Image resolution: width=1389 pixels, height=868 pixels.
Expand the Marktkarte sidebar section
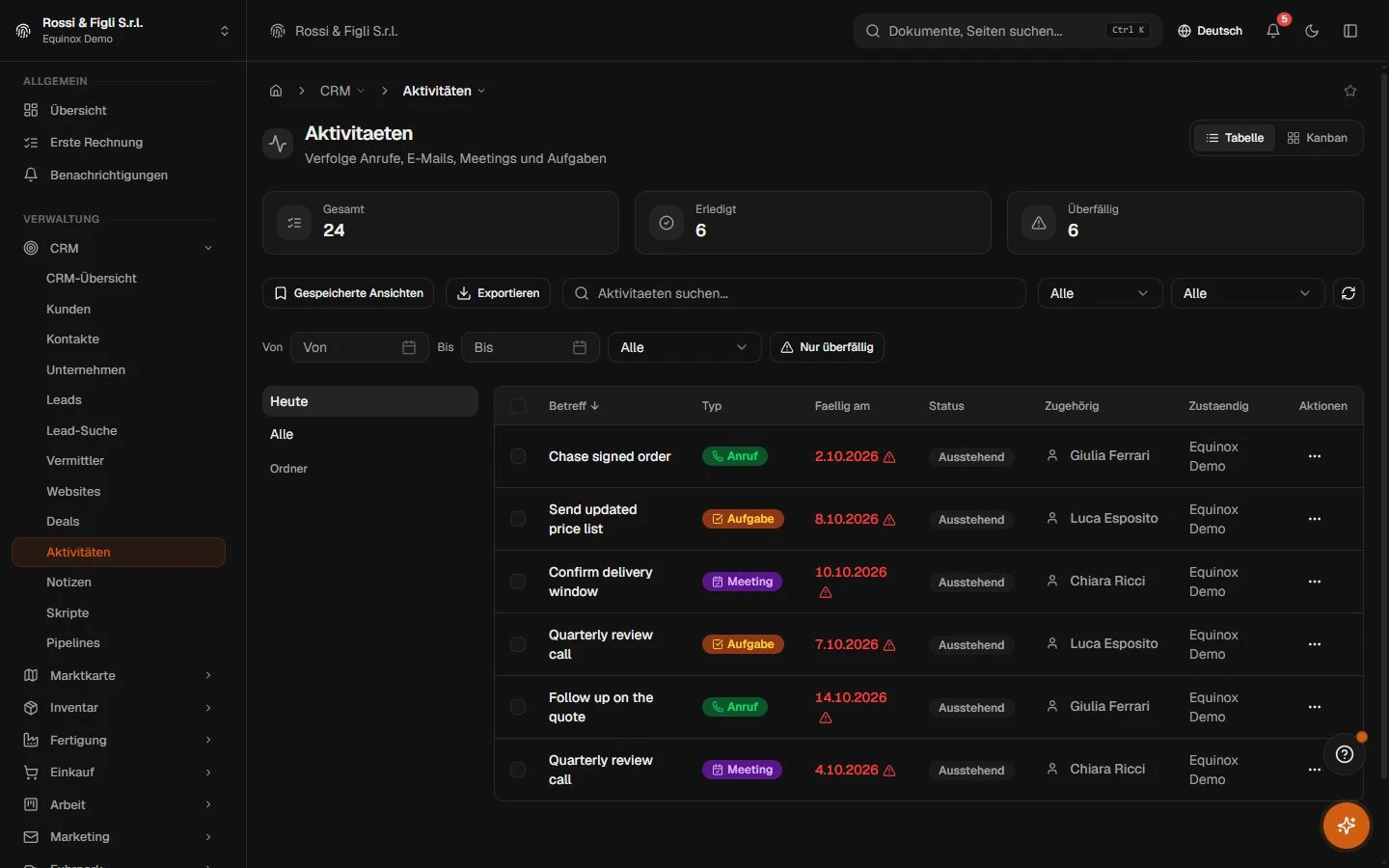click(119, 675)
